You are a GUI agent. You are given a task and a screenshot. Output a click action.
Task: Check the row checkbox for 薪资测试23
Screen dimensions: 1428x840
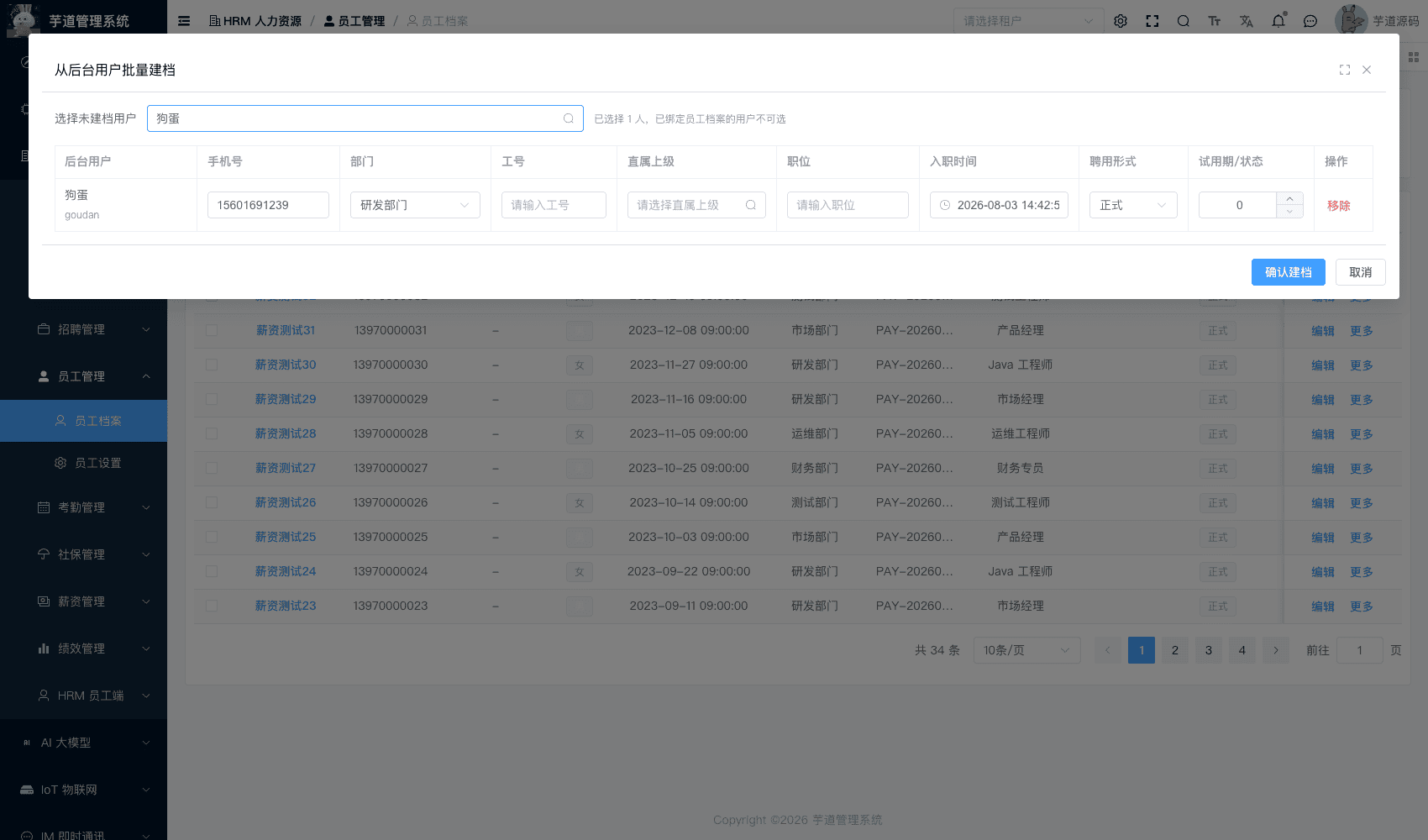click(x=212, y=606)
